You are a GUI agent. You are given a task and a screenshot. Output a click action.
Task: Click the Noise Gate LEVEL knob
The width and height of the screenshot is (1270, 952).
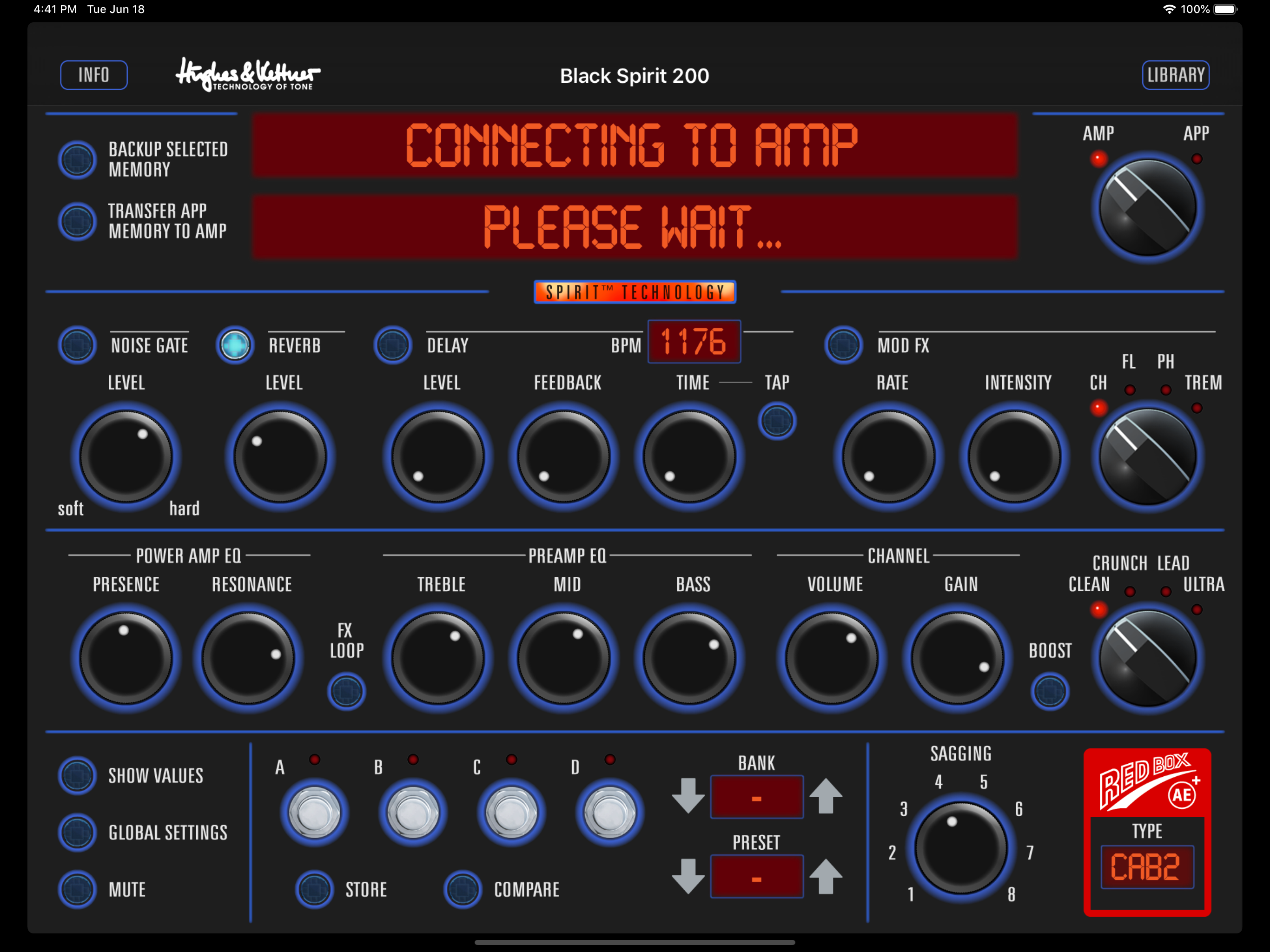click(x=126, y=456)
